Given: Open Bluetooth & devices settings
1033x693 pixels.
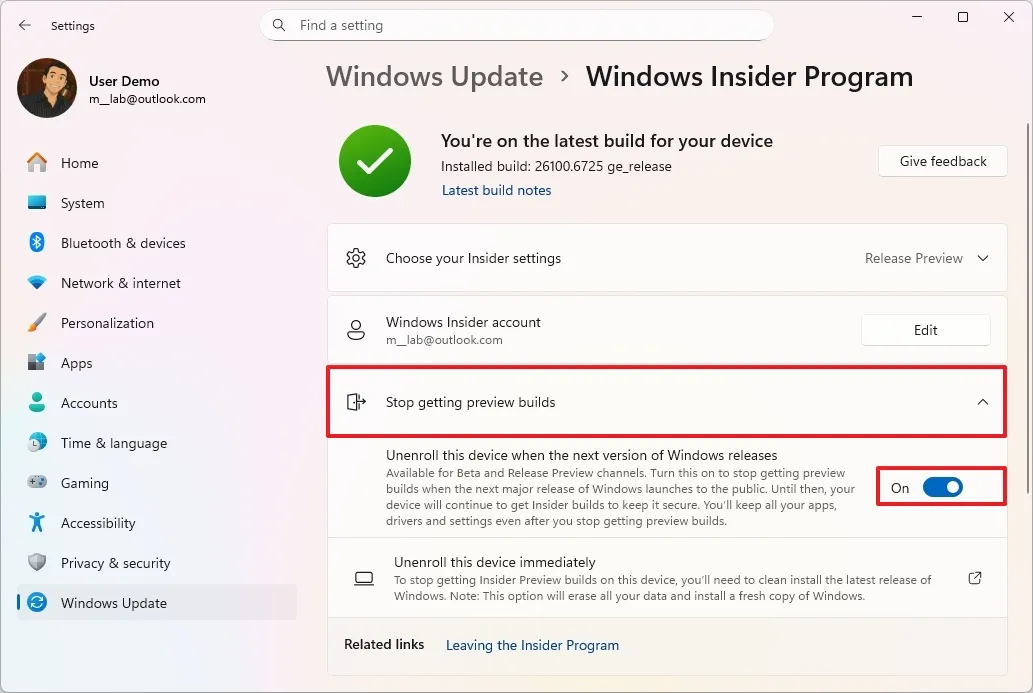Looking at the screenshot, I should click(36, 243).
